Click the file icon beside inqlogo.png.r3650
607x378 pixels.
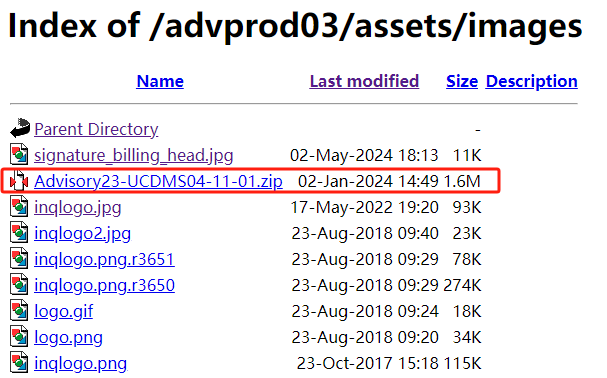[19, 284]
